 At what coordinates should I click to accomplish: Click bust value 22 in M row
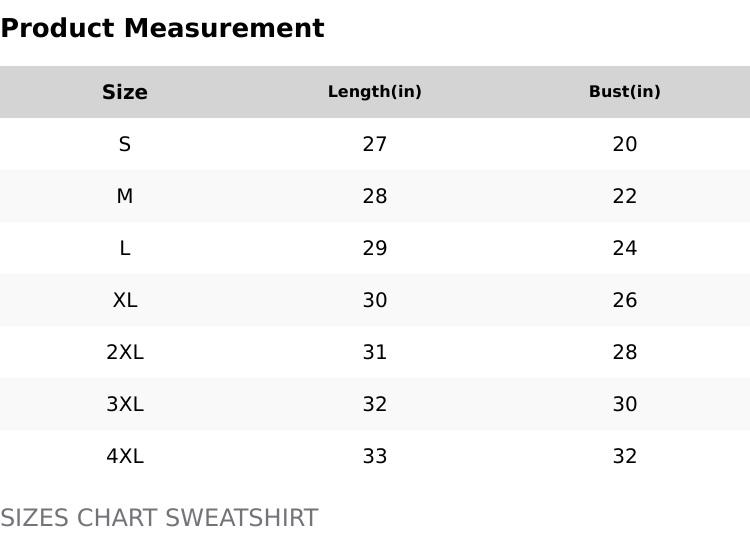(x=625, y=196)
